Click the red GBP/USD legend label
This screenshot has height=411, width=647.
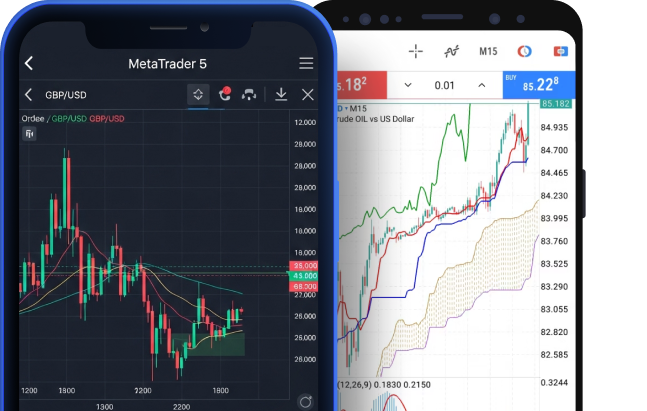[107, 119]
